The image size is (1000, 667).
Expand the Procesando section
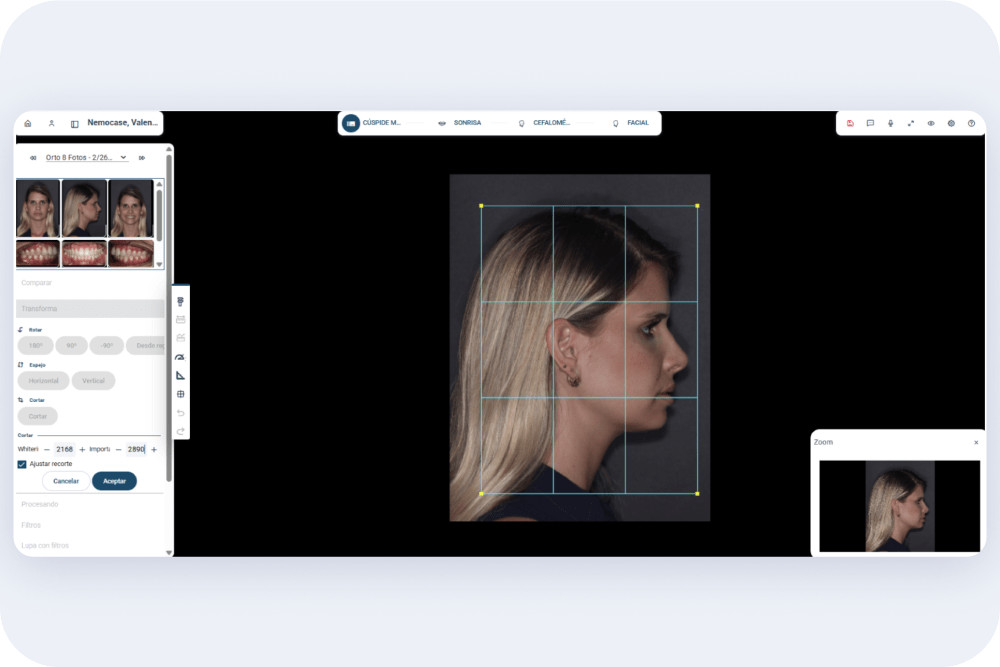click(90, 504)
